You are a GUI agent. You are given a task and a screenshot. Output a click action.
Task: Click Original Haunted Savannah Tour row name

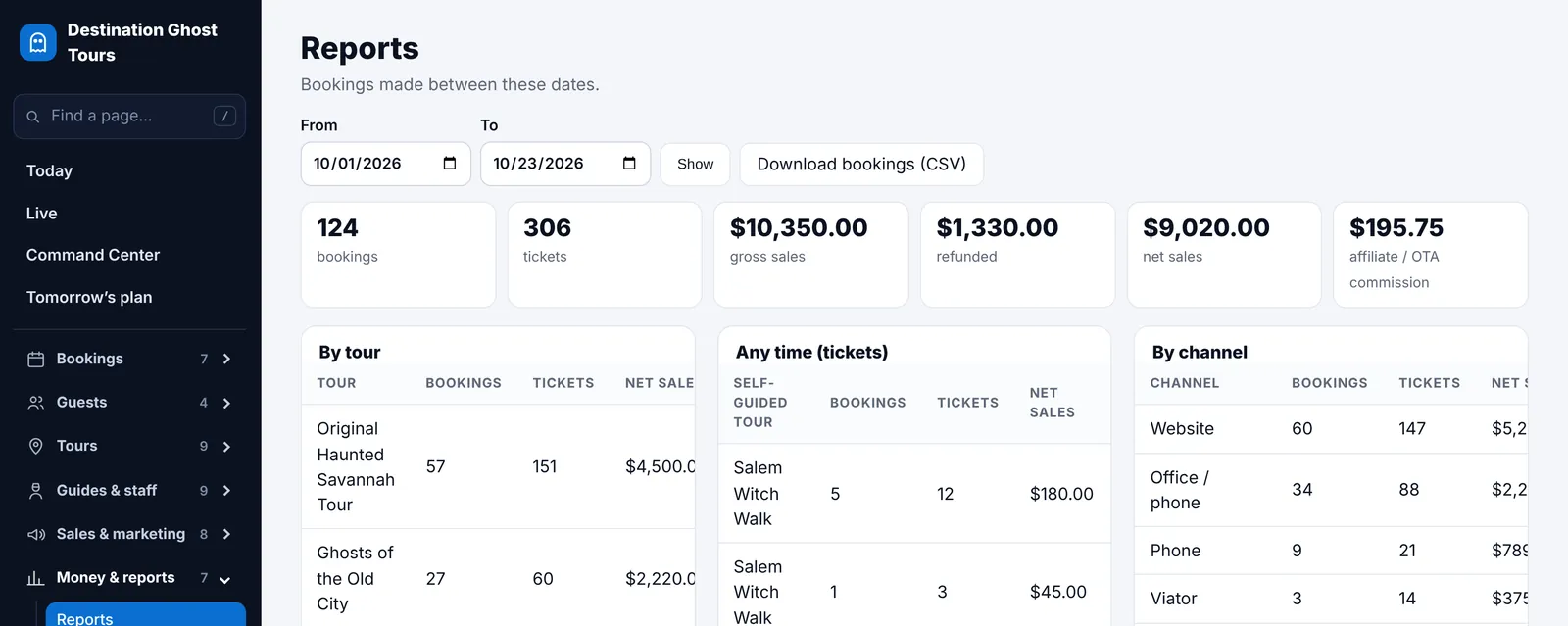click(x=356, y=466)
